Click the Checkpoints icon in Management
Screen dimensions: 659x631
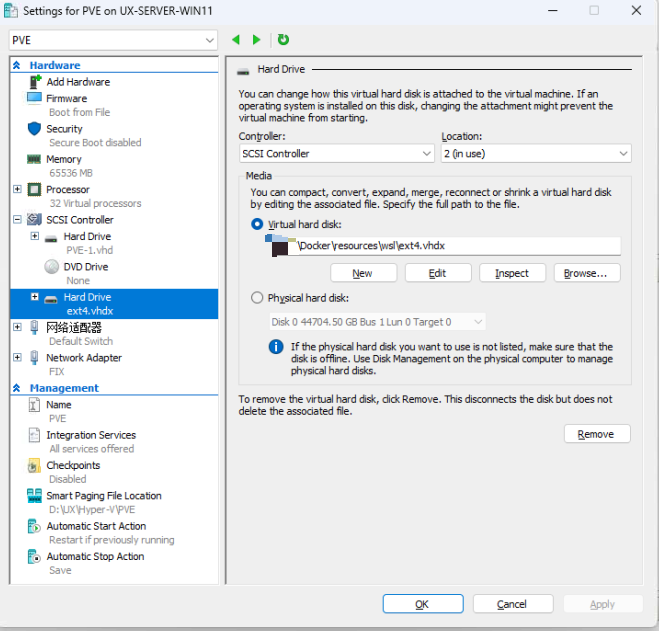click(x=34, y=466)
